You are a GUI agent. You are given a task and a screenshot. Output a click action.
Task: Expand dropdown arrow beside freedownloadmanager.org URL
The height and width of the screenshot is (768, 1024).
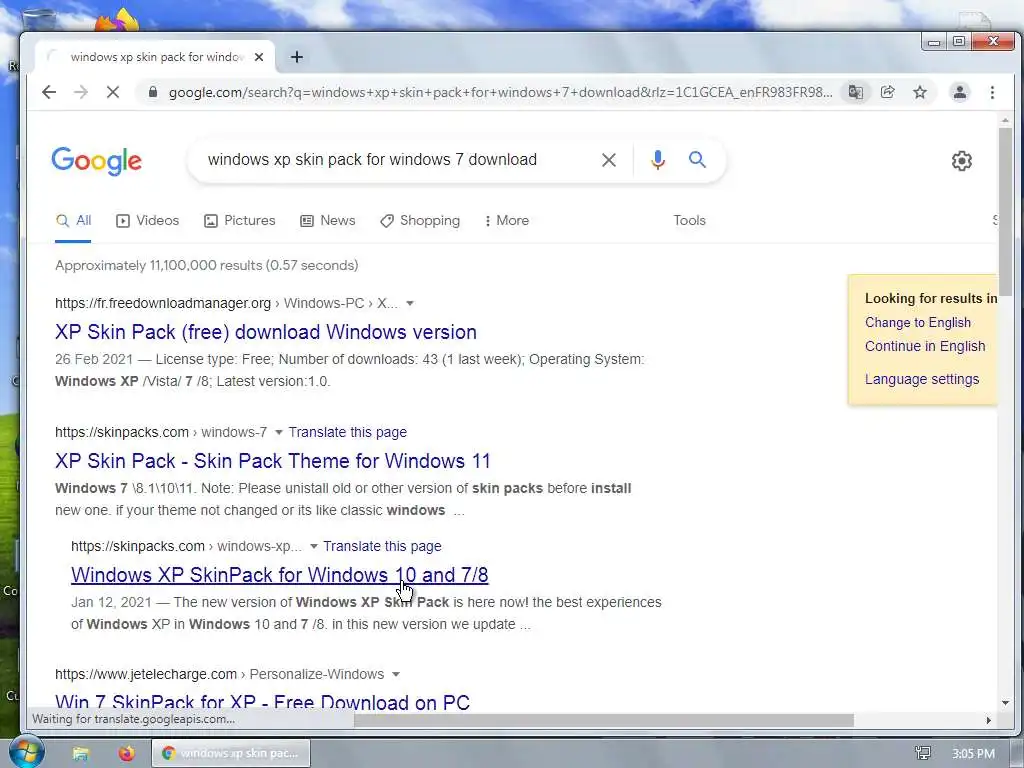[x=409, y=303]
